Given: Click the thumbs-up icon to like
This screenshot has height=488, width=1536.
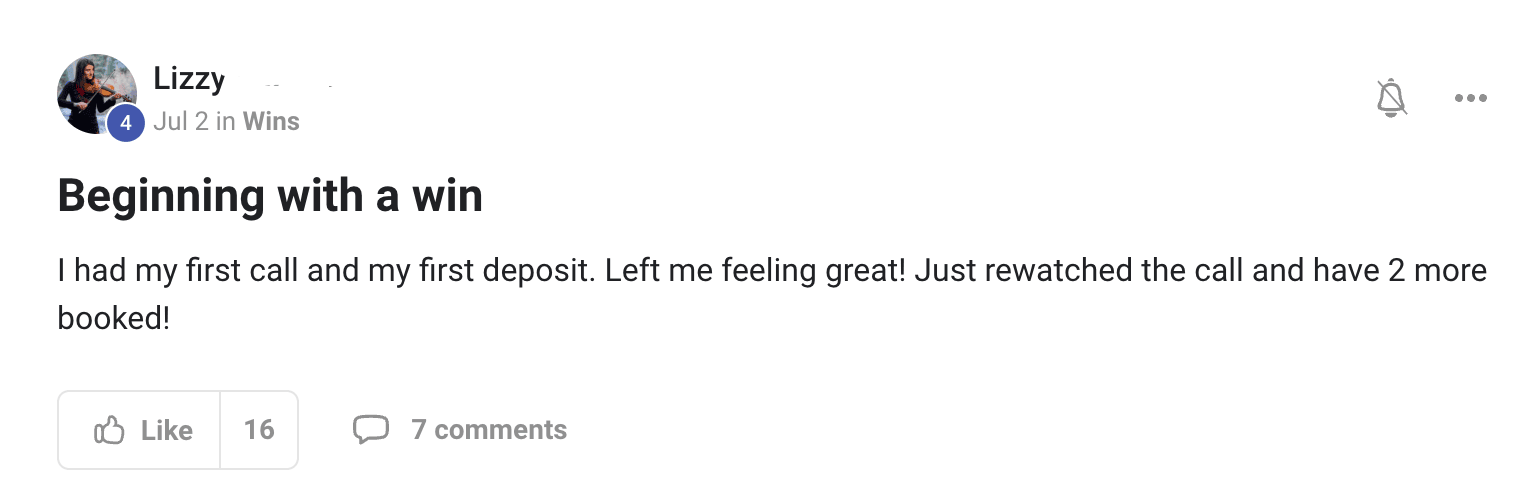Looking at the screenshot, I should 109,430.
